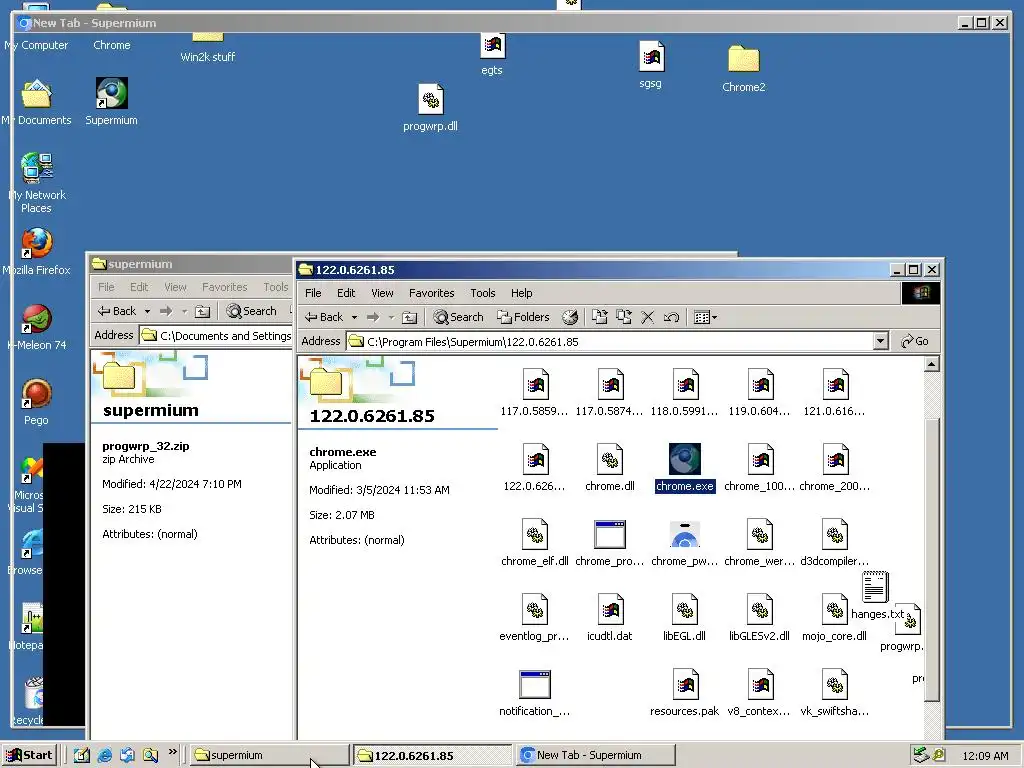This screenshot has width=1024, height=768.
Task: Open Edit menu in 122.0.6261.85 window
Action: [x=346, y=293]
